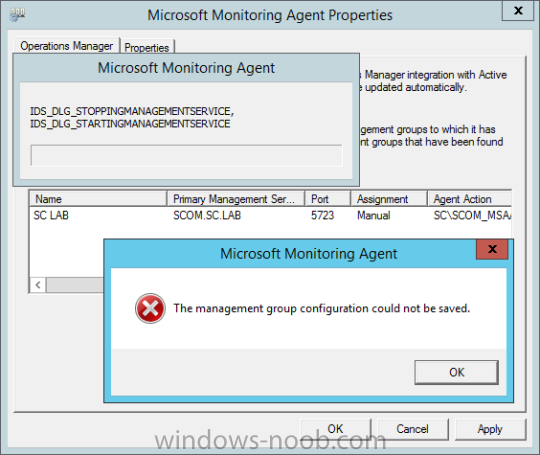Image resolution: width=540 pixels, height=455 pixels.
Task: Click the Properties window title bar icon
Action: click(17, 14)
